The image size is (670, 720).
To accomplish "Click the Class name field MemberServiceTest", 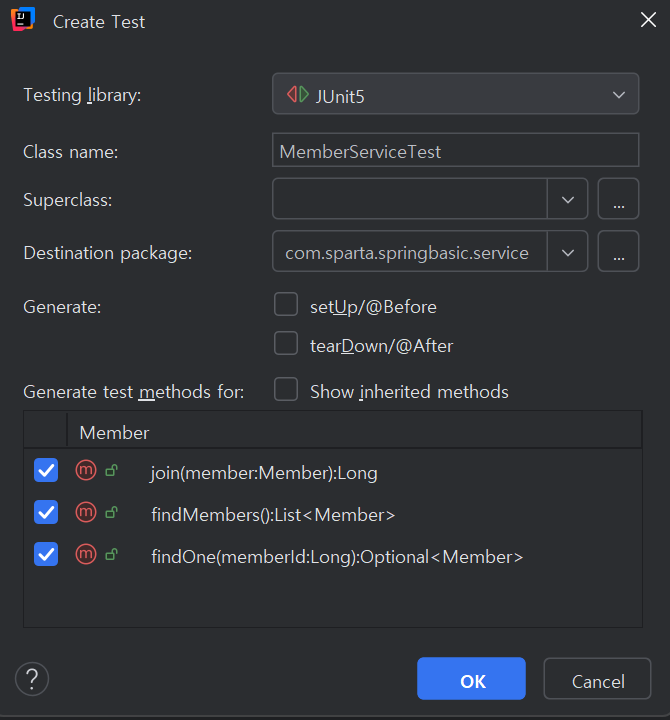I will (455, 150).
